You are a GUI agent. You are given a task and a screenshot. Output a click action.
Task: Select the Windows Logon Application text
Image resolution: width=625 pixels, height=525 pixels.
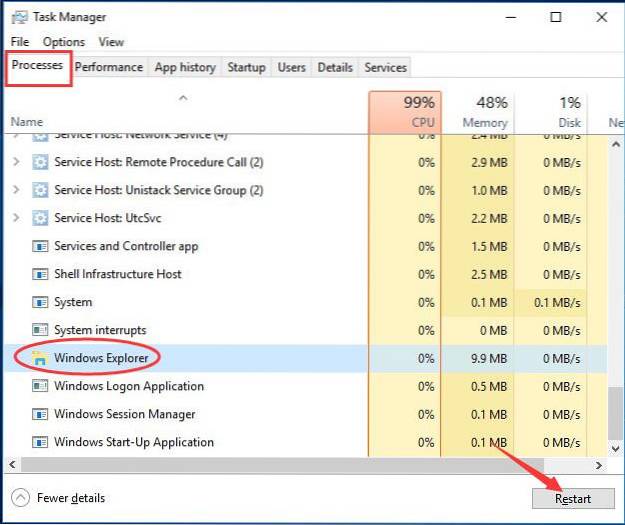tap(129, 386)
